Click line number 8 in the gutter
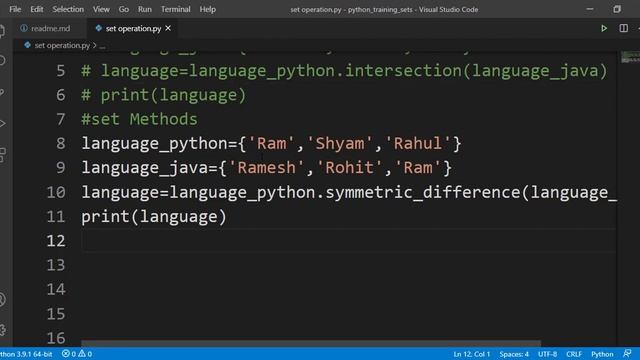This screenshot has height=360, width=640. point(60,143)
